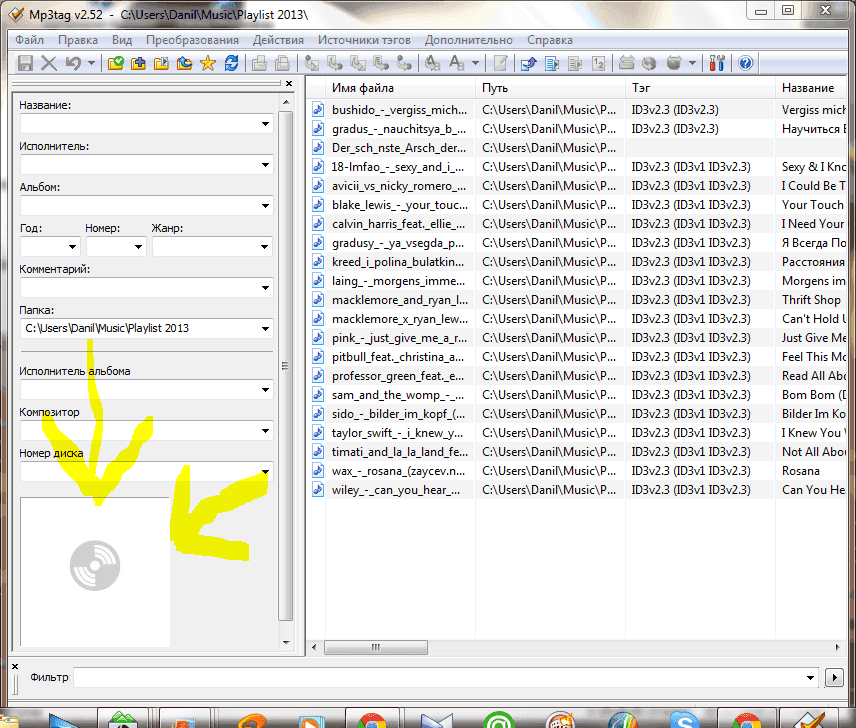The height and width of the screenshot is (728, 856).
Task: Open the Справка menu
Action: click(550, 40)
